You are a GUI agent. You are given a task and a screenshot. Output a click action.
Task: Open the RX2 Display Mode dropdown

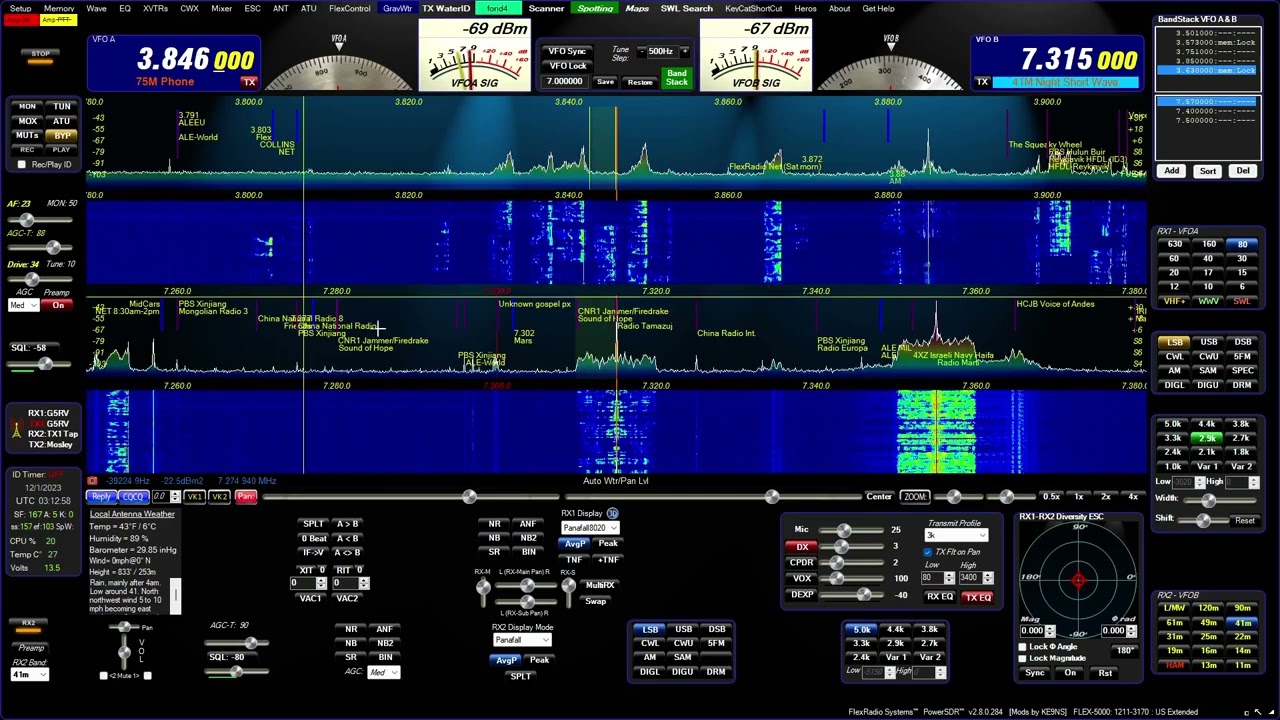tap(521, 640)
